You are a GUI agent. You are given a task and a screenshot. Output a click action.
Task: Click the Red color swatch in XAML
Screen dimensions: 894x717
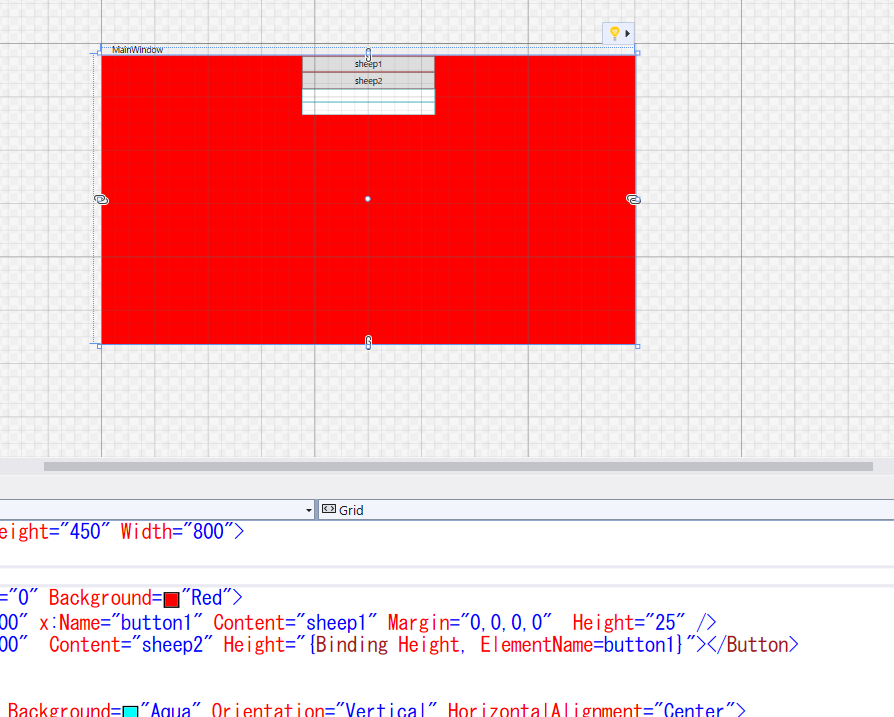pyautogui.click(x=172, y=600)
